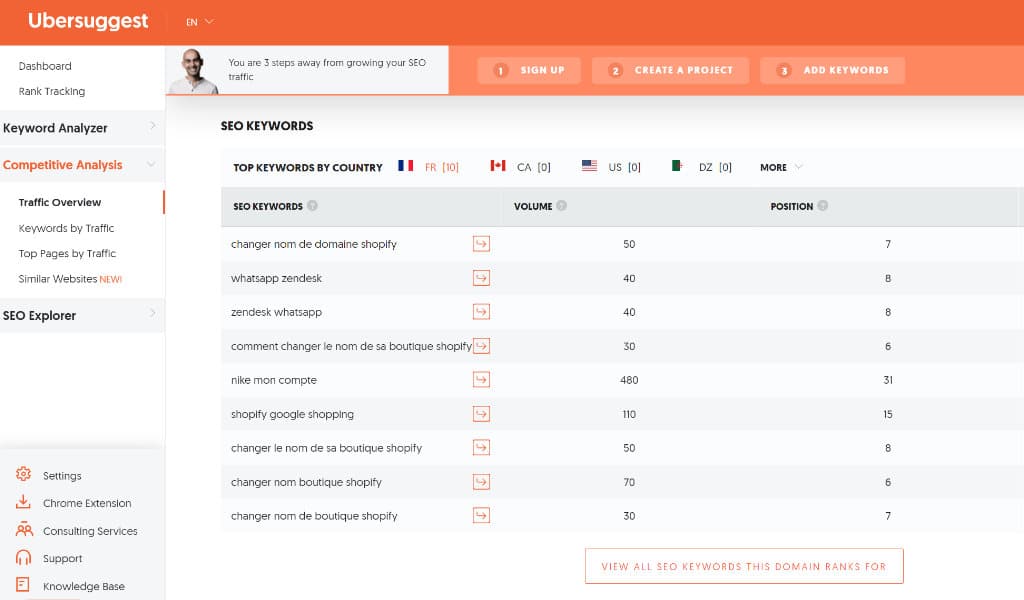
Task: Click the profile photo thumbnail
Action: 193,71
